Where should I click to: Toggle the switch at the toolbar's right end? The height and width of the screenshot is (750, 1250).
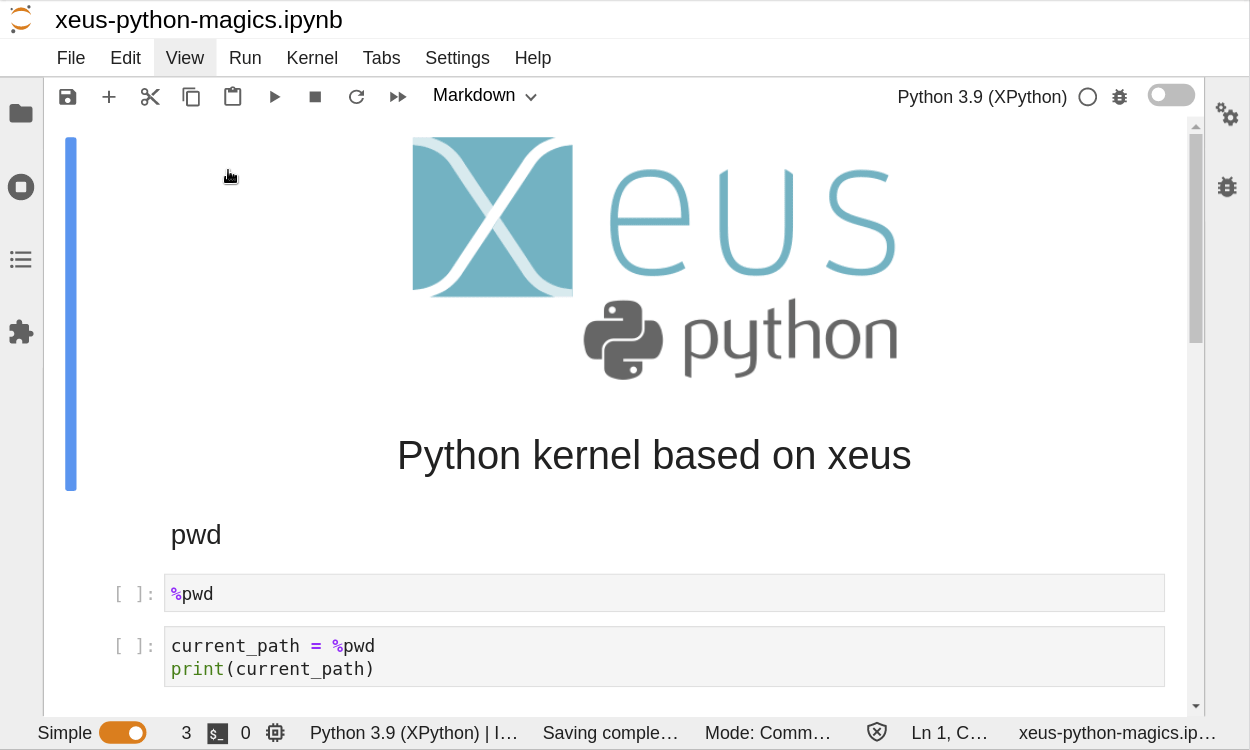pyautogui.click(x=1171, y=95)
